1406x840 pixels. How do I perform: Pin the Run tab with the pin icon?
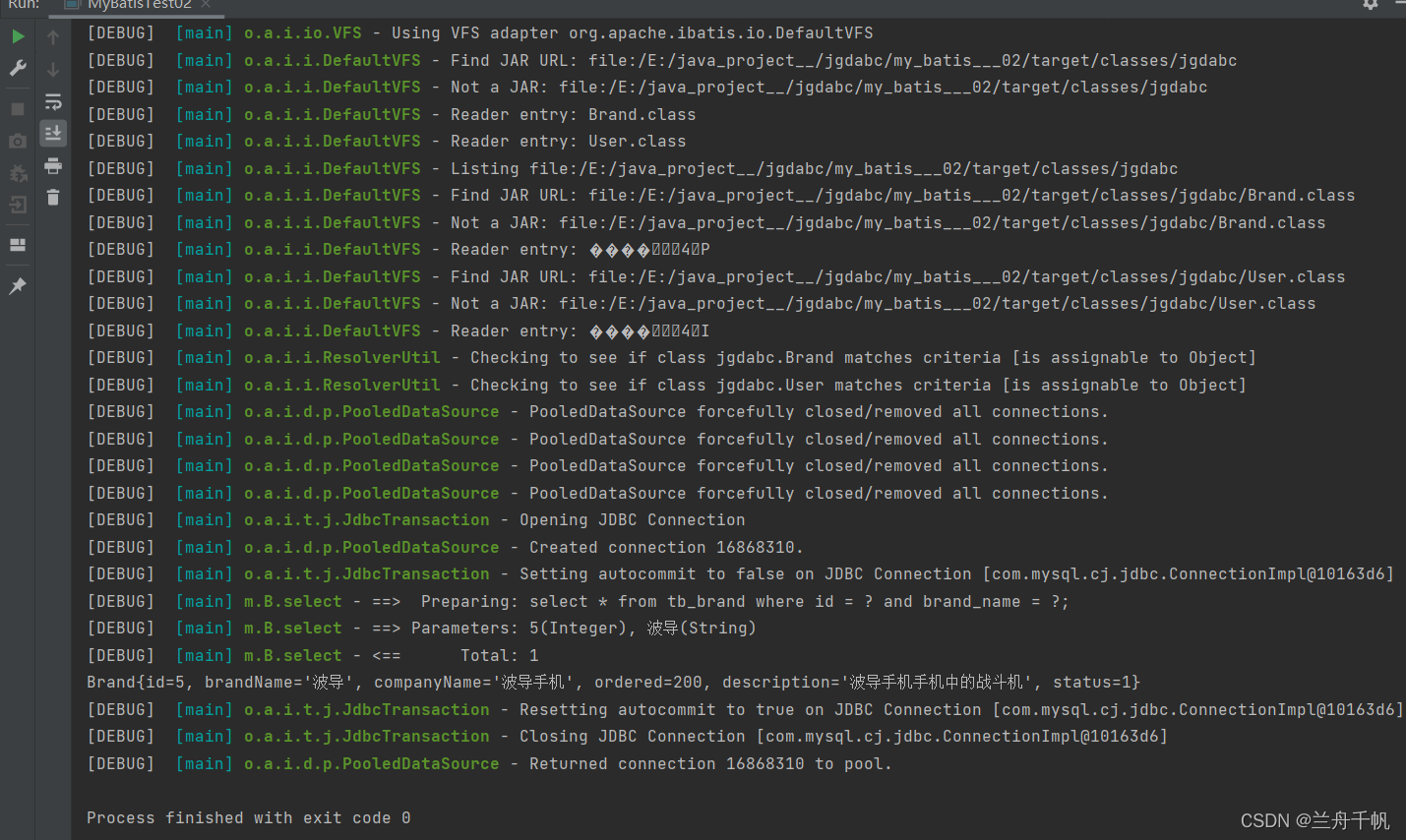click(x=18, y=286)
